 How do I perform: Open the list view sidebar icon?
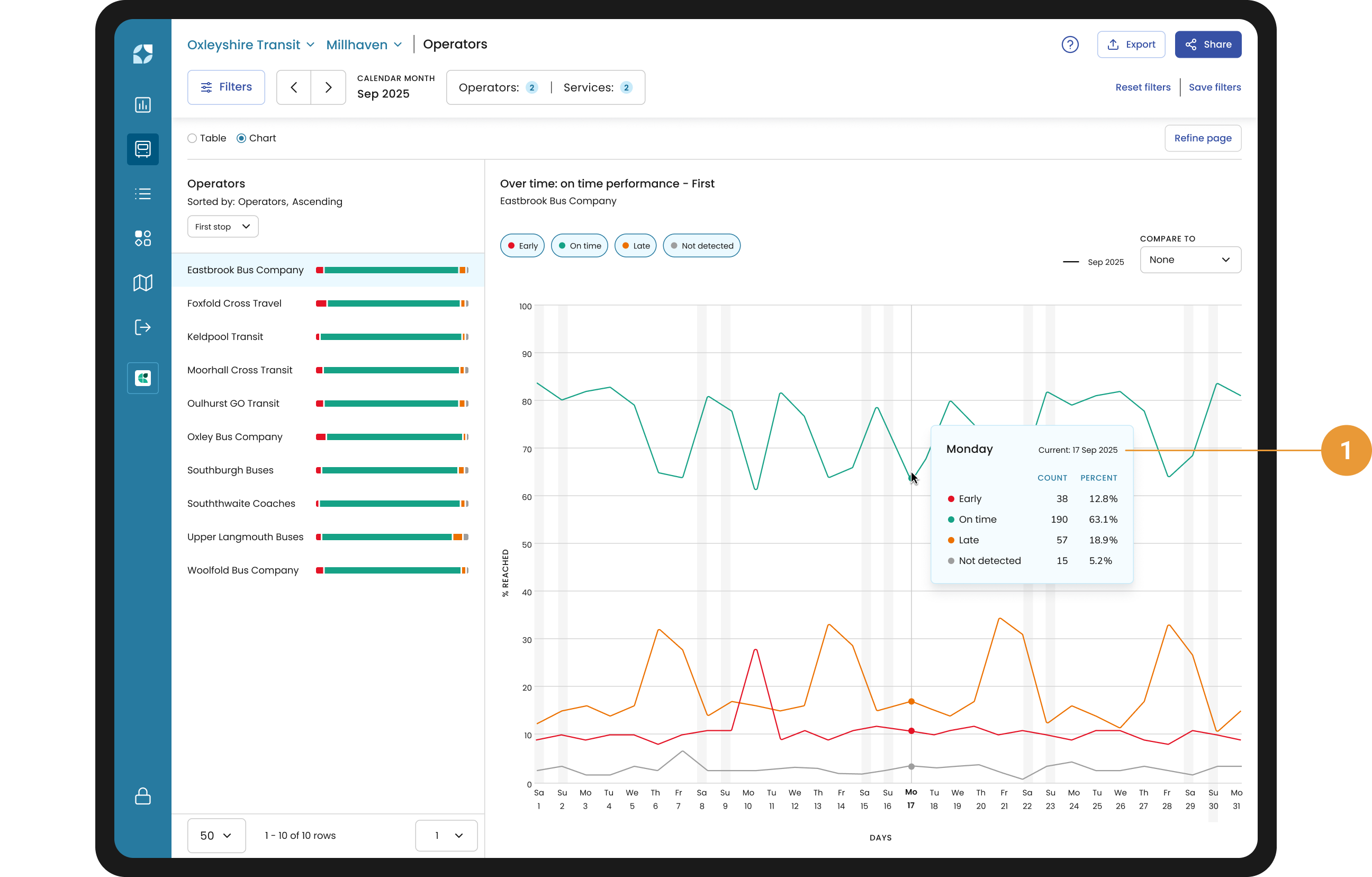click(x=142, y=194)
